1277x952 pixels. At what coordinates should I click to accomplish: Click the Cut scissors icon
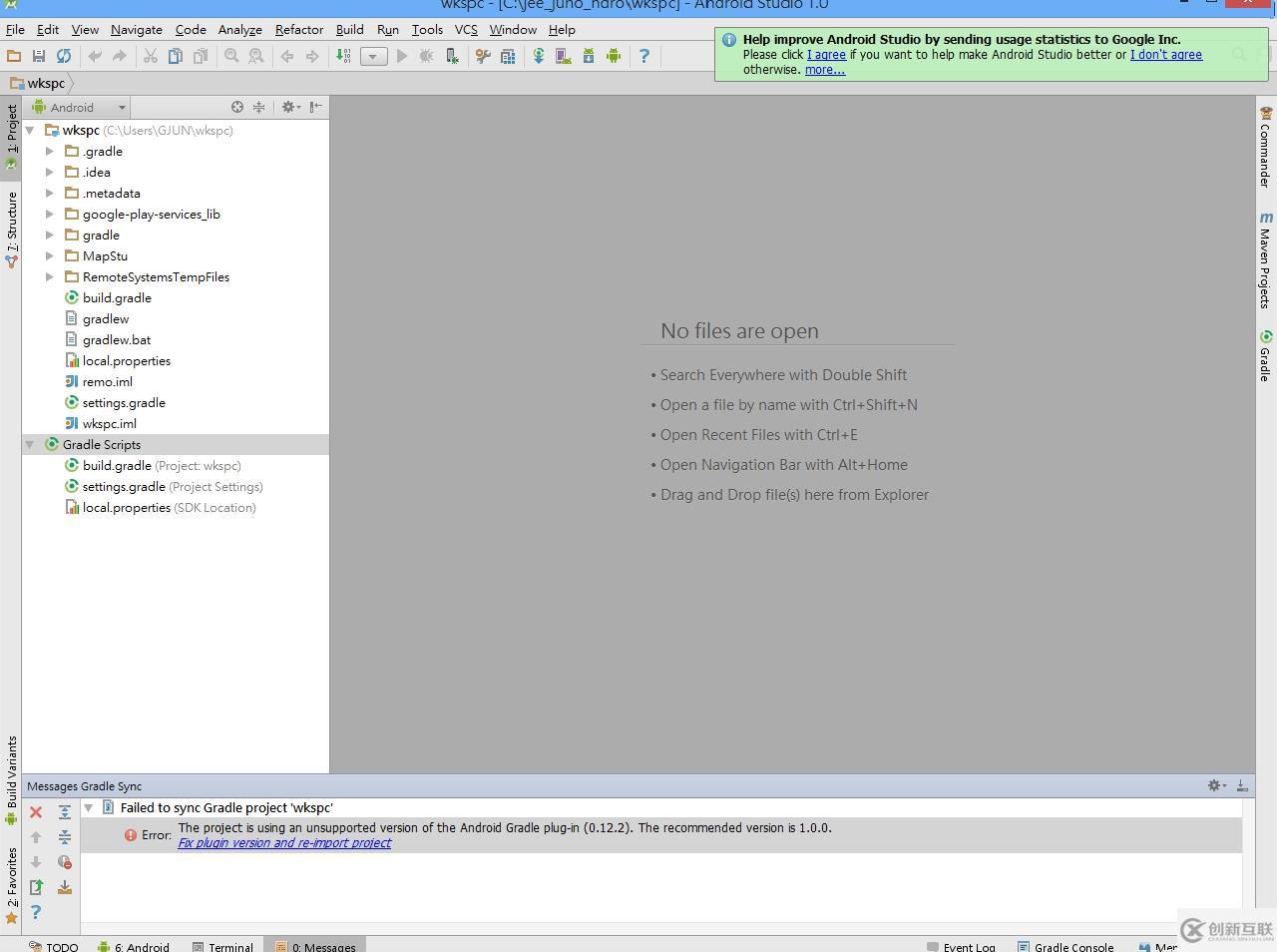pyautogui.click(x=151, y=56)
